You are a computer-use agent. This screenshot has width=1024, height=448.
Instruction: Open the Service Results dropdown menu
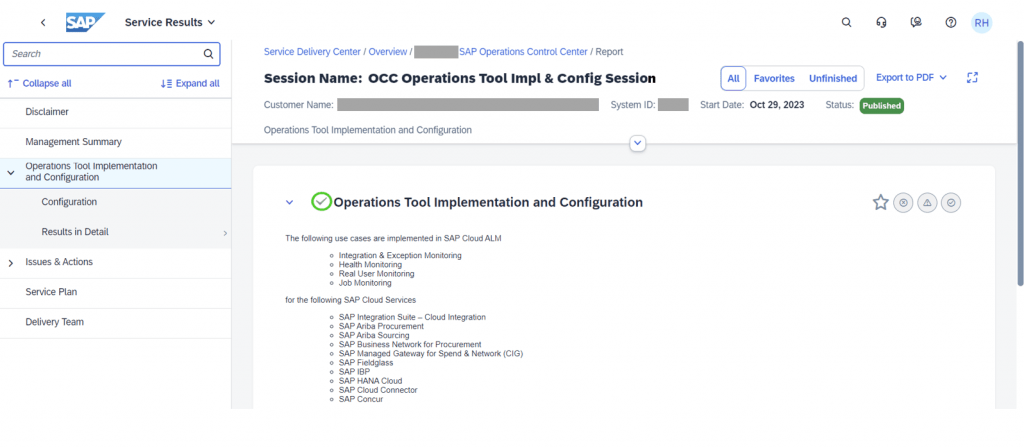tap(170, 22)
